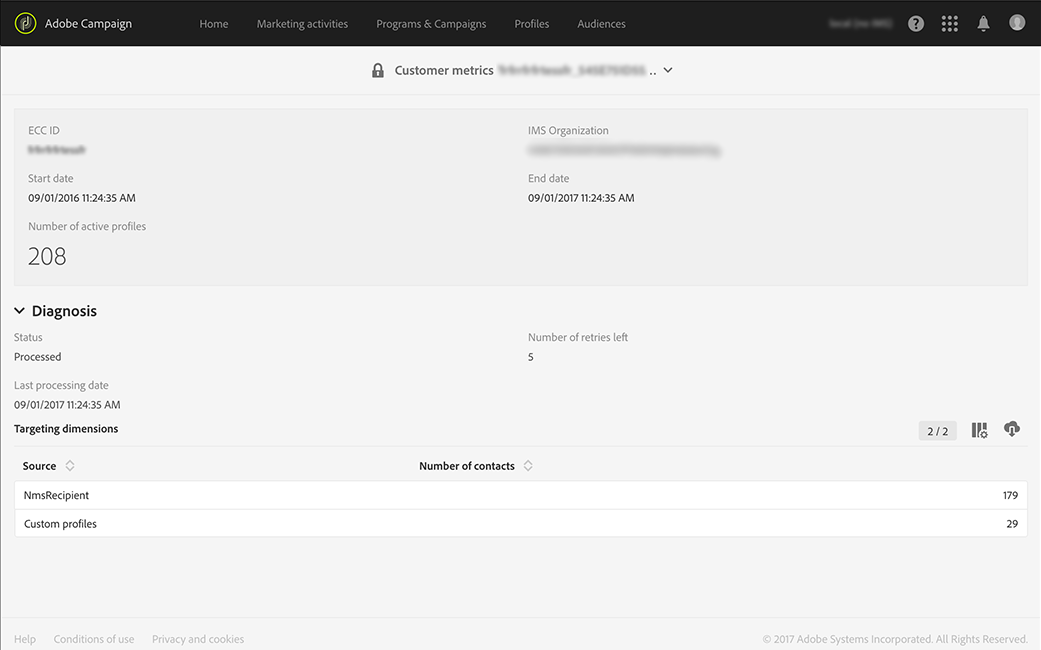
Task: Go to the Home menu
Action: point(214,24)
